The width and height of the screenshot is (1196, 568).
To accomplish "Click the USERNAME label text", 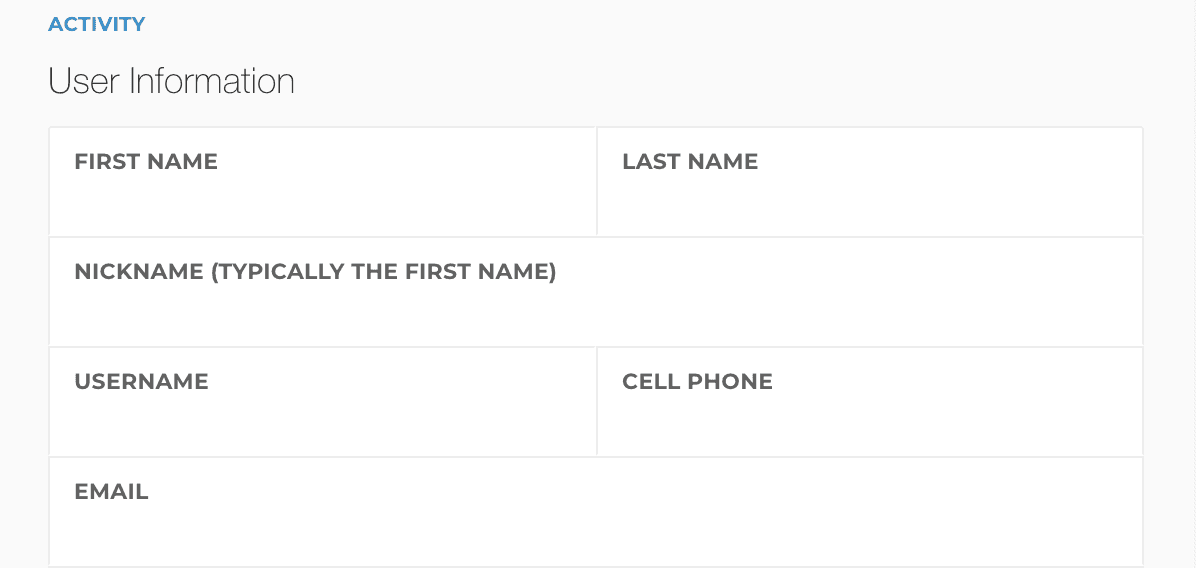I will [141, 381].
